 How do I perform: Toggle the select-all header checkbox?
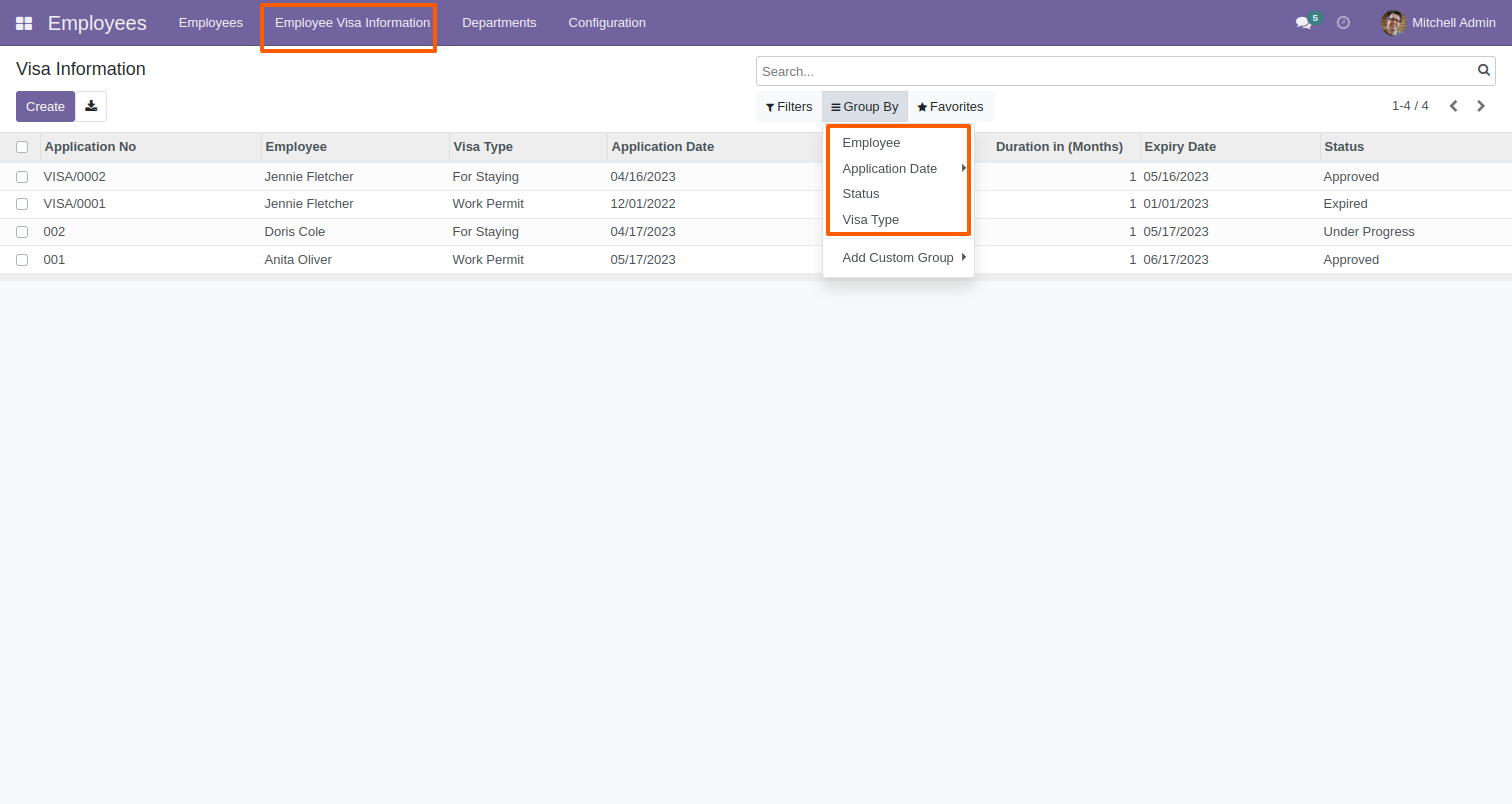(x=22, y=147)
